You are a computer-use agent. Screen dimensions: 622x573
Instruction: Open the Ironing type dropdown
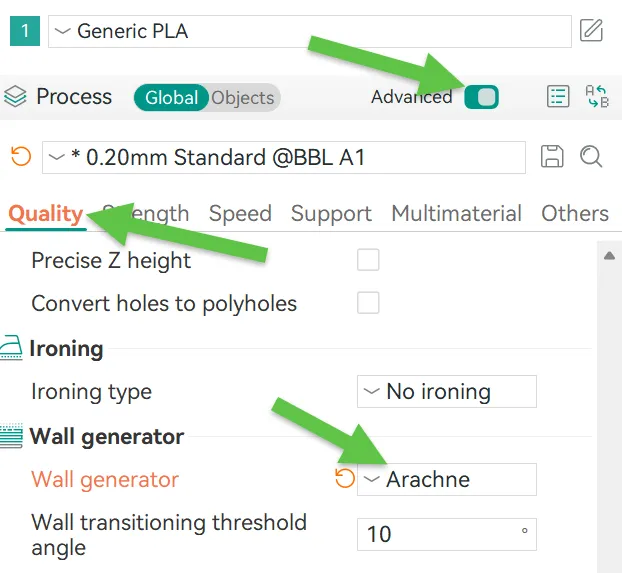pos(446,391)
